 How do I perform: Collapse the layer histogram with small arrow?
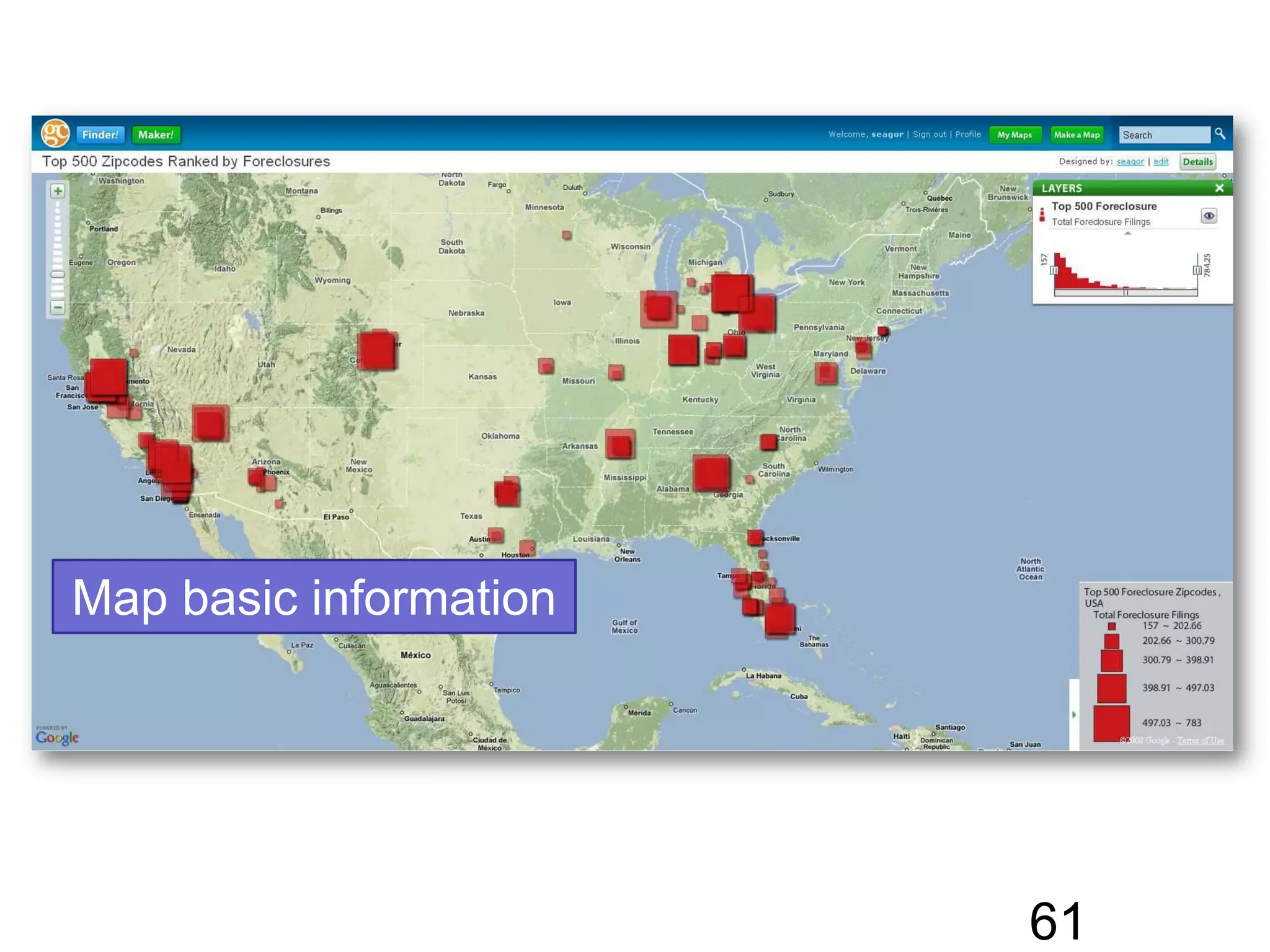click(1128, 234)
